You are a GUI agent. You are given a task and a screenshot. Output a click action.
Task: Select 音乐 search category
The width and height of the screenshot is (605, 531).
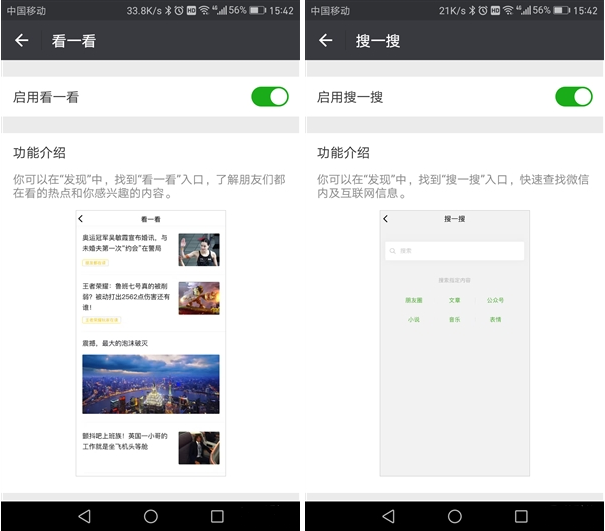[455, 320]
